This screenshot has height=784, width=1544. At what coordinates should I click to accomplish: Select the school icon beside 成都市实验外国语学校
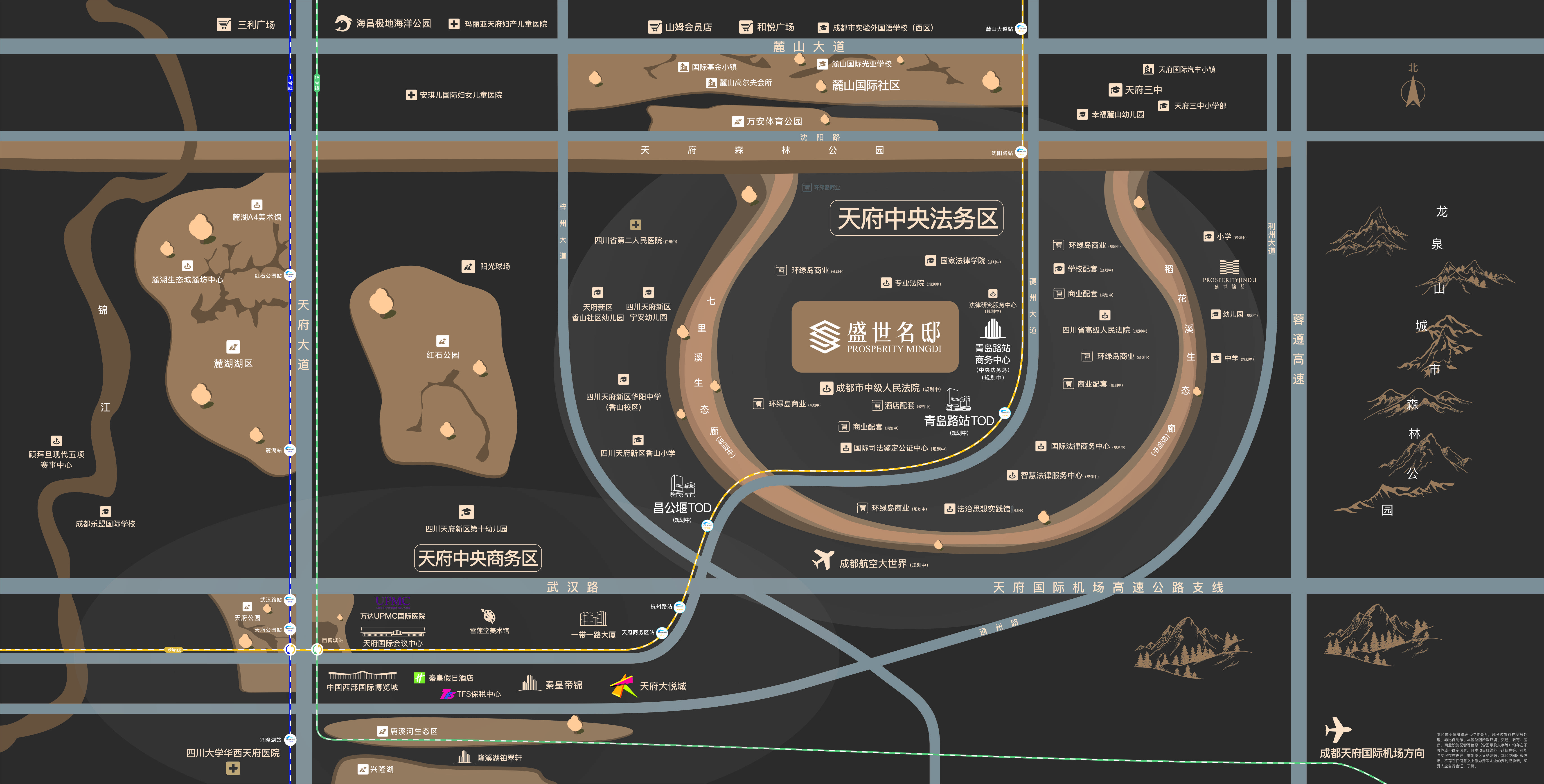point(823,28)
